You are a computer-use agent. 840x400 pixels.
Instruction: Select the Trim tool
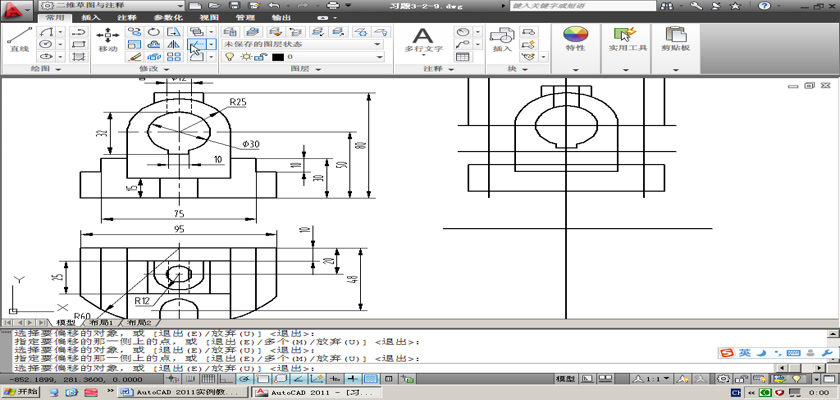pos(196,44)
